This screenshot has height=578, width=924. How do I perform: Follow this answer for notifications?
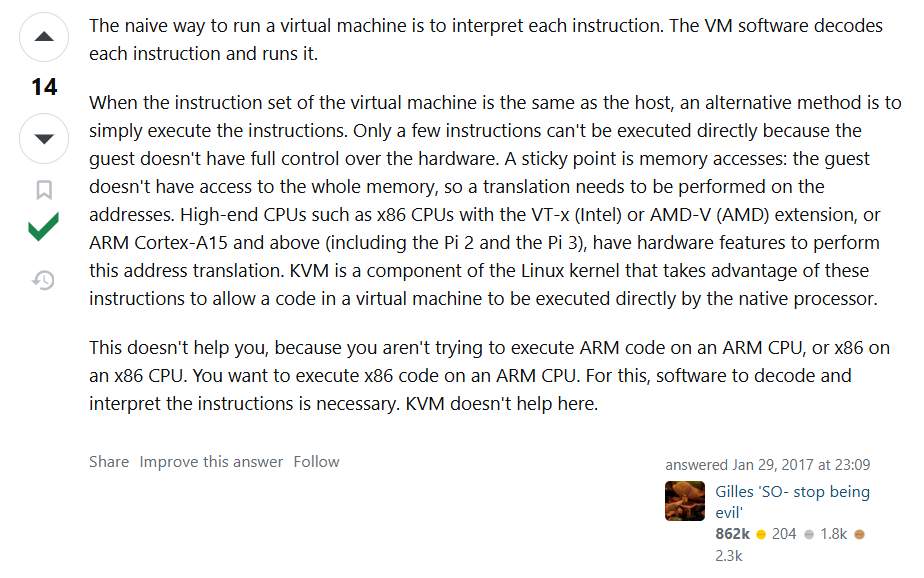(x=316, y=461)
